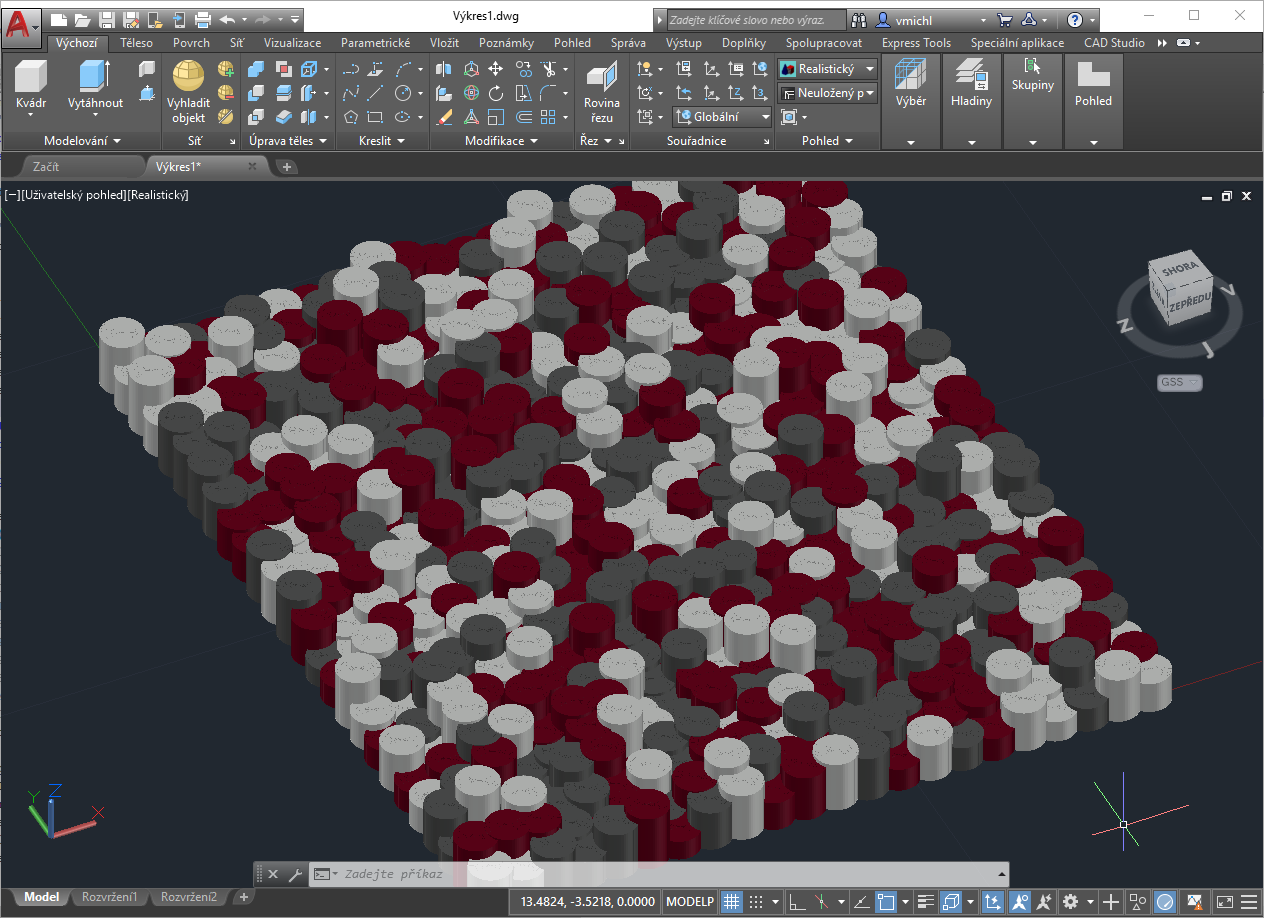Click the Vyhladit objekt smooth mesh tool
1264x918 pixels.
click(188, 92)
